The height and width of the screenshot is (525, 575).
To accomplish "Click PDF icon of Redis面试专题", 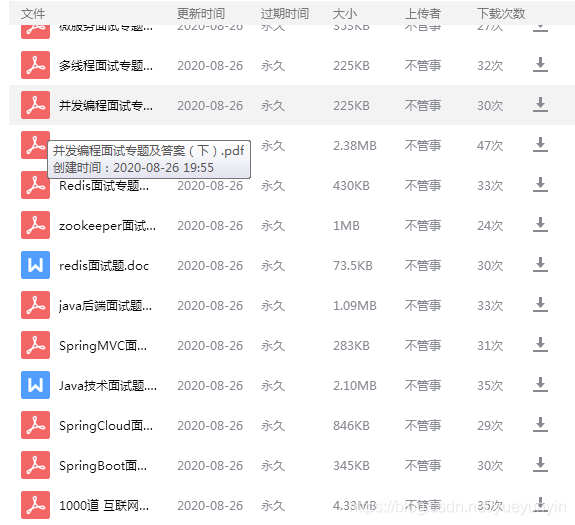I will pyautogui.click(x=35, y=185).
